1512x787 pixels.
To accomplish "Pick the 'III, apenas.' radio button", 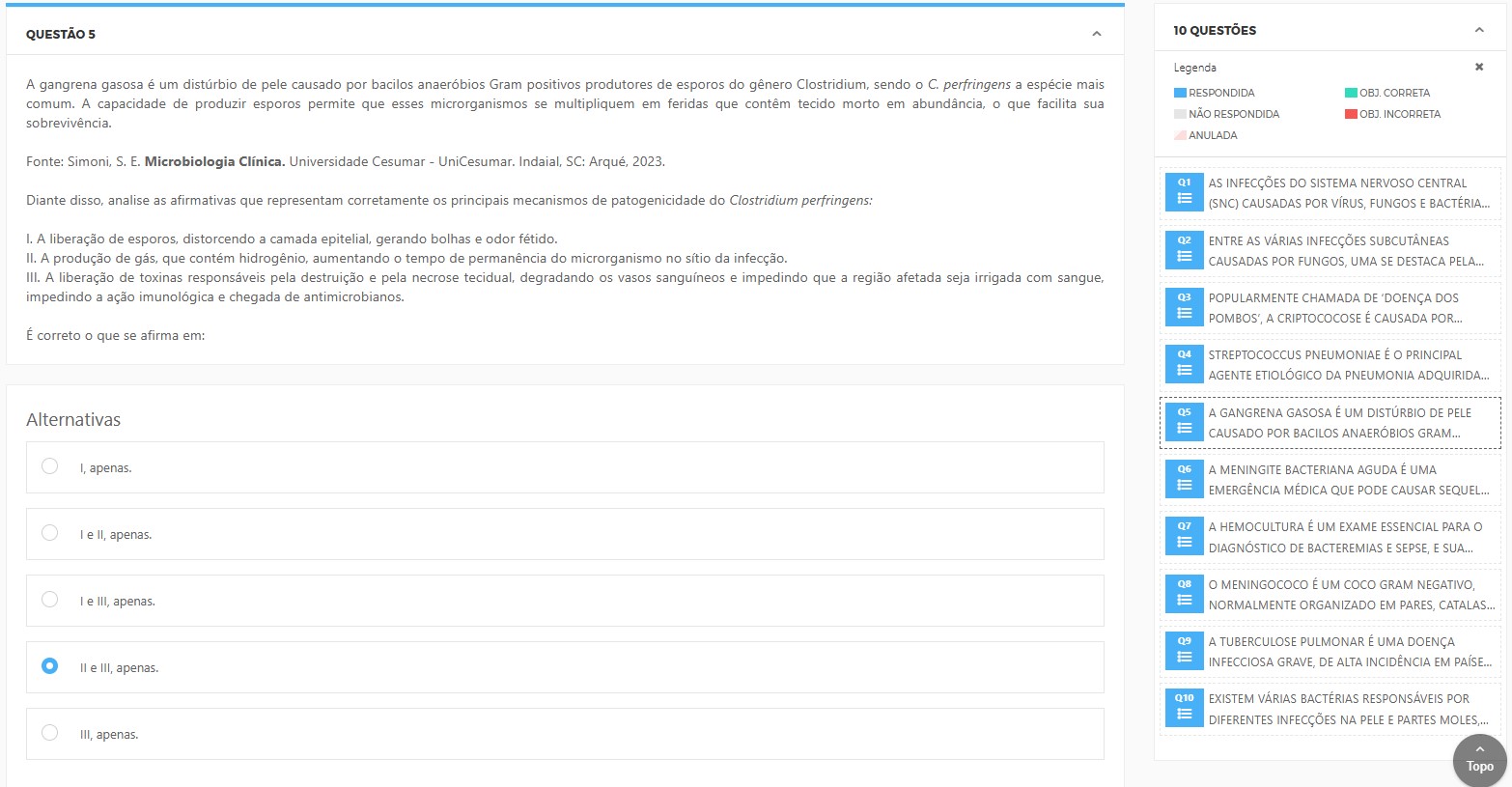I will coord(50,733).
